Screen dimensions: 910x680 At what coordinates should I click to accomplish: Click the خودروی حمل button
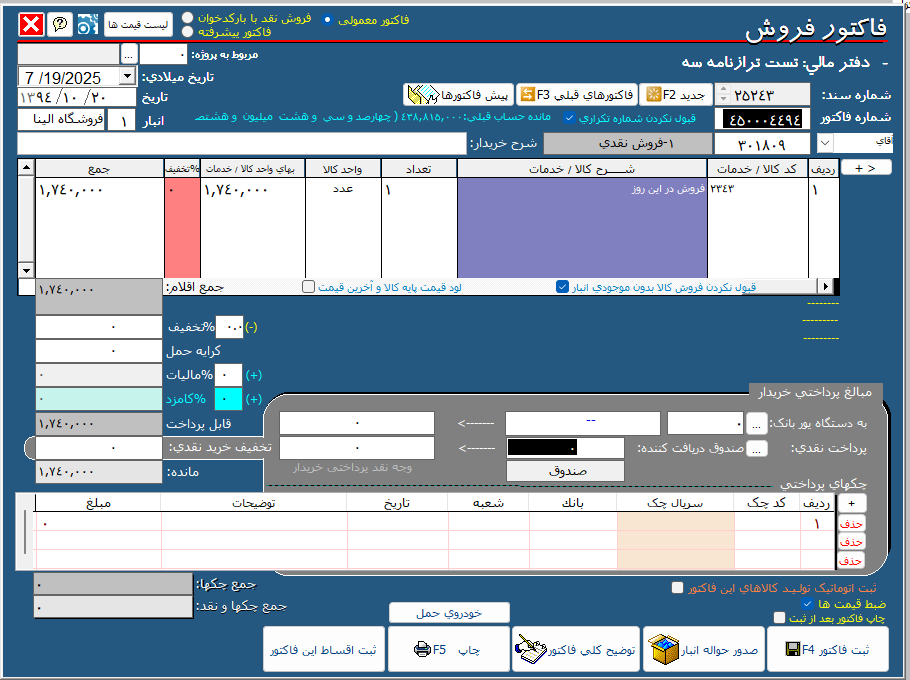click(x=448, y=612)
